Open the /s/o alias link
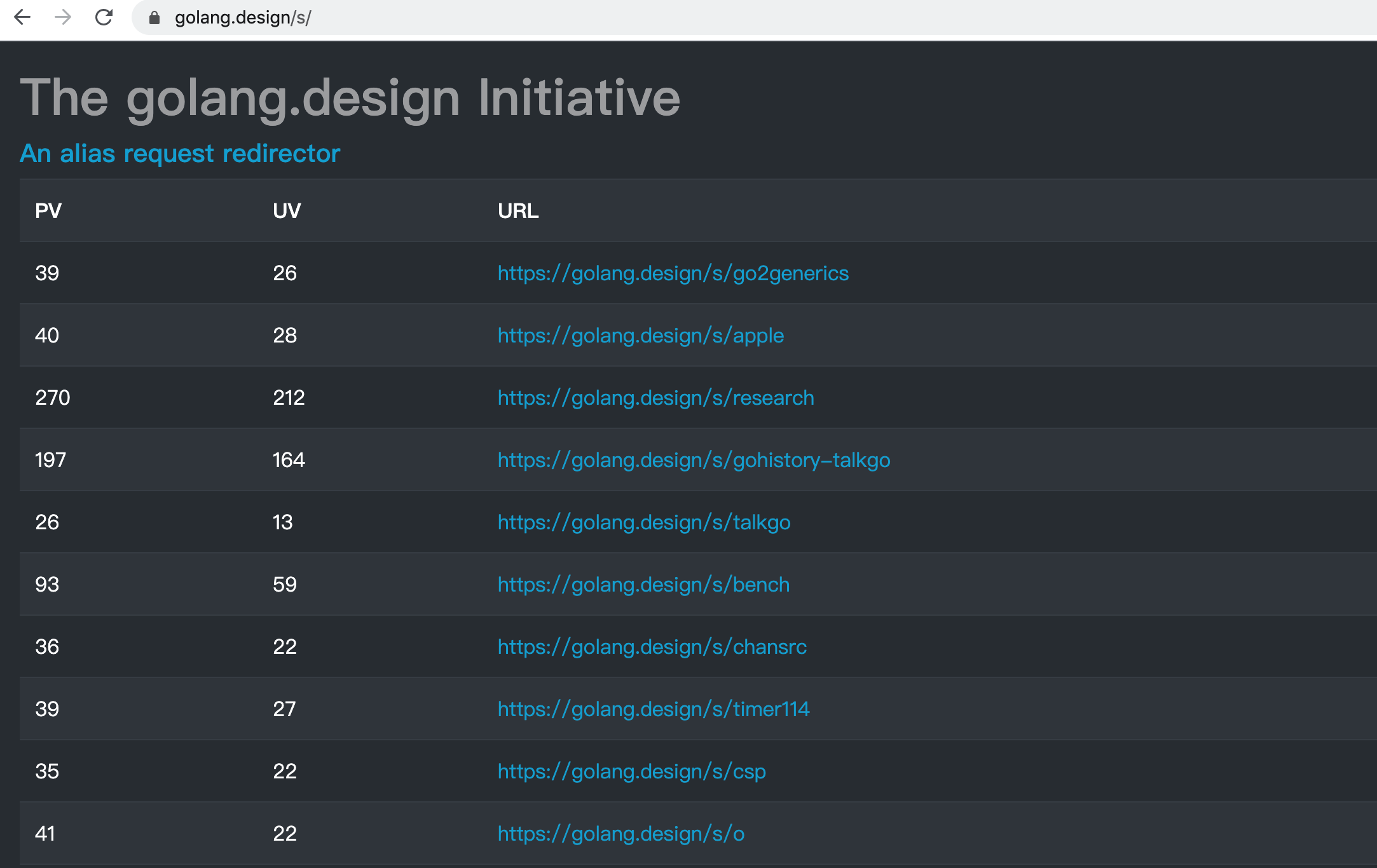This screenshot has width=1377, height=868. pyautogui.click(x=620, y=834)
